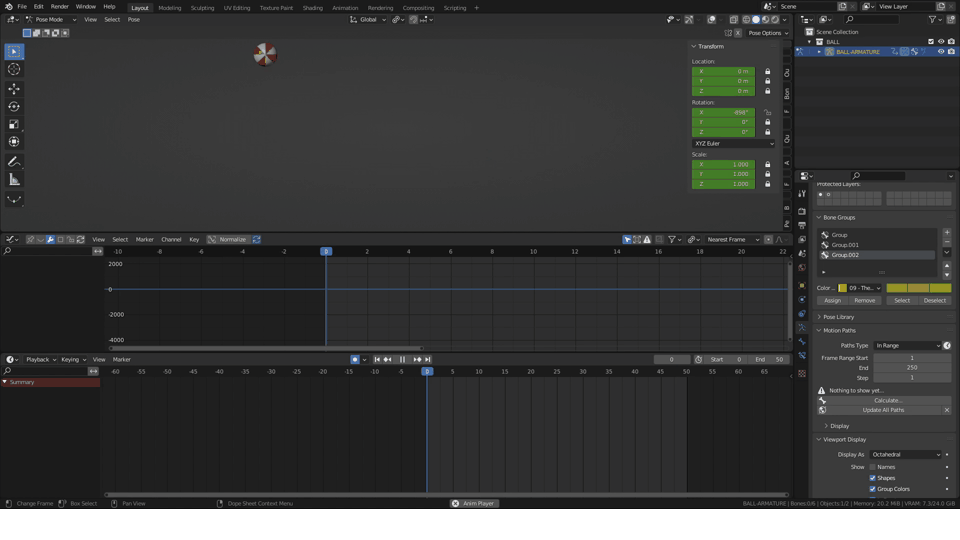This screenshot has width=960, height=540.
Task: Open the File menu
Action: tap(22, 7)
